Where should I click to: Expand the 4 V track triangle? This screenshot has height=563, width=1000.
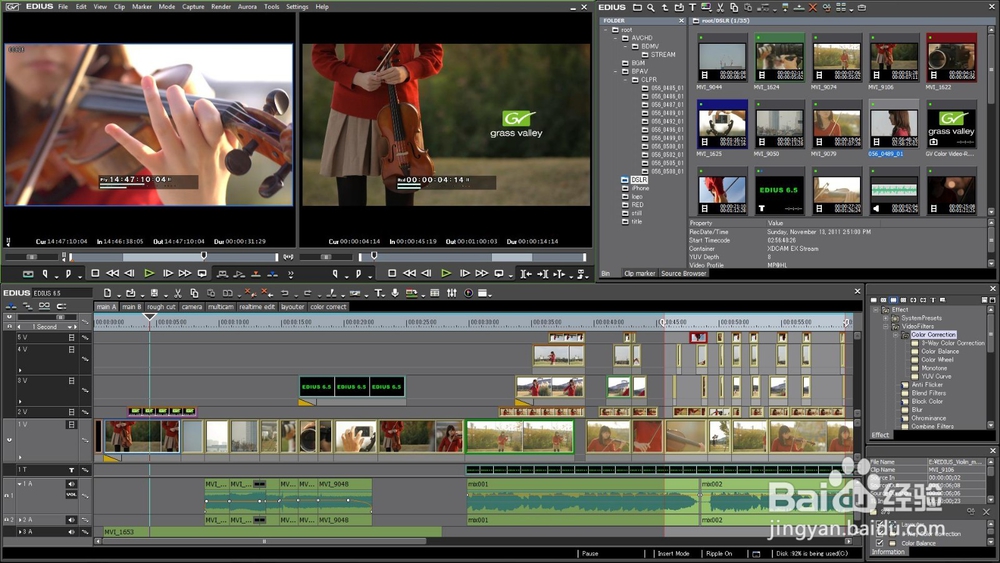(20, 370)
